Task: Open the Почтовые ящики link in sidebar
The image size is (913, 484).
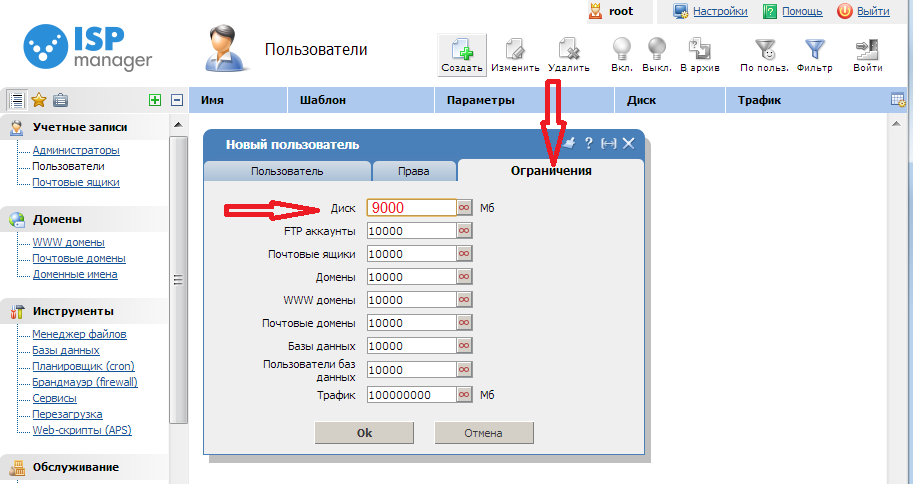Action: tap(76, 183)
